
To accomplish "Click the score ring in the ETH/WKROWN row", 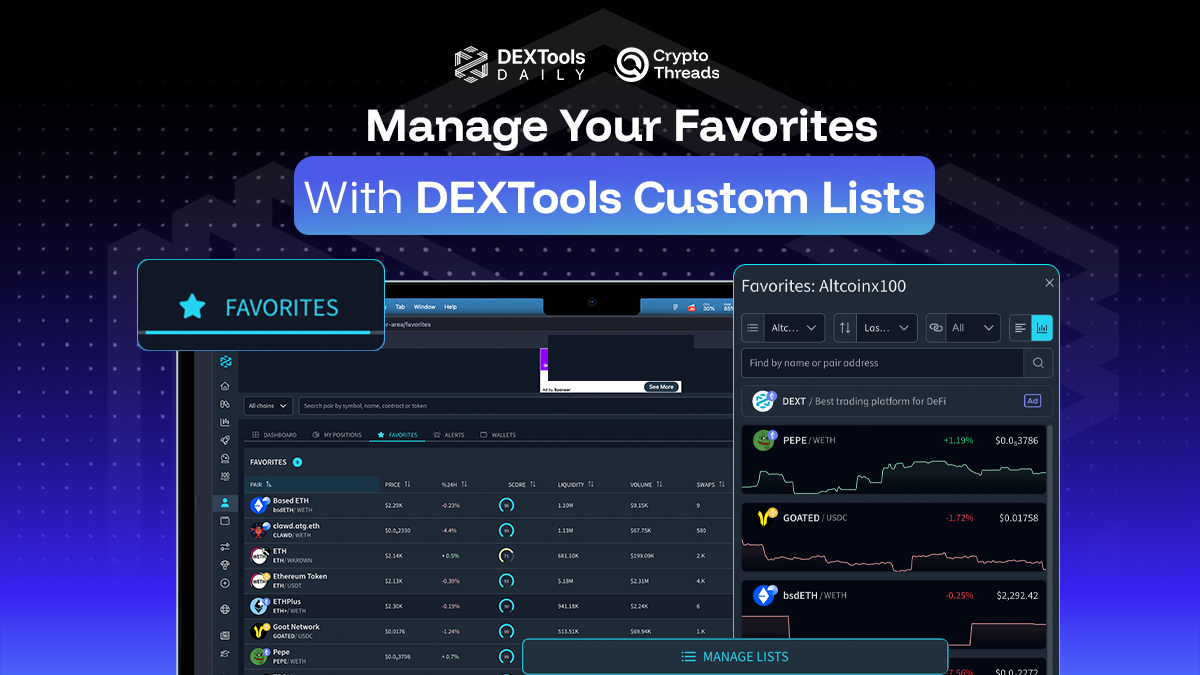I will [x=506, y=555].
